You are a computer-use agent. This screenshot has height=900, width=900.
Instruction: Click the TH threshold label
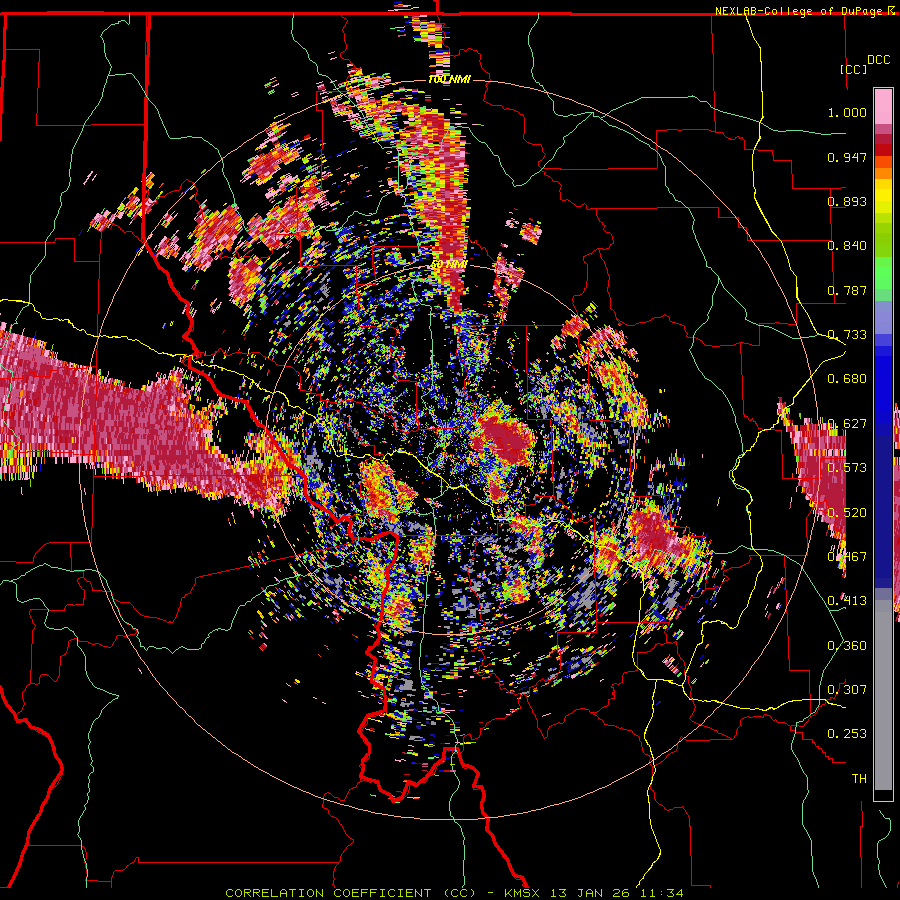pyautogui.click(x=859, y=779)
